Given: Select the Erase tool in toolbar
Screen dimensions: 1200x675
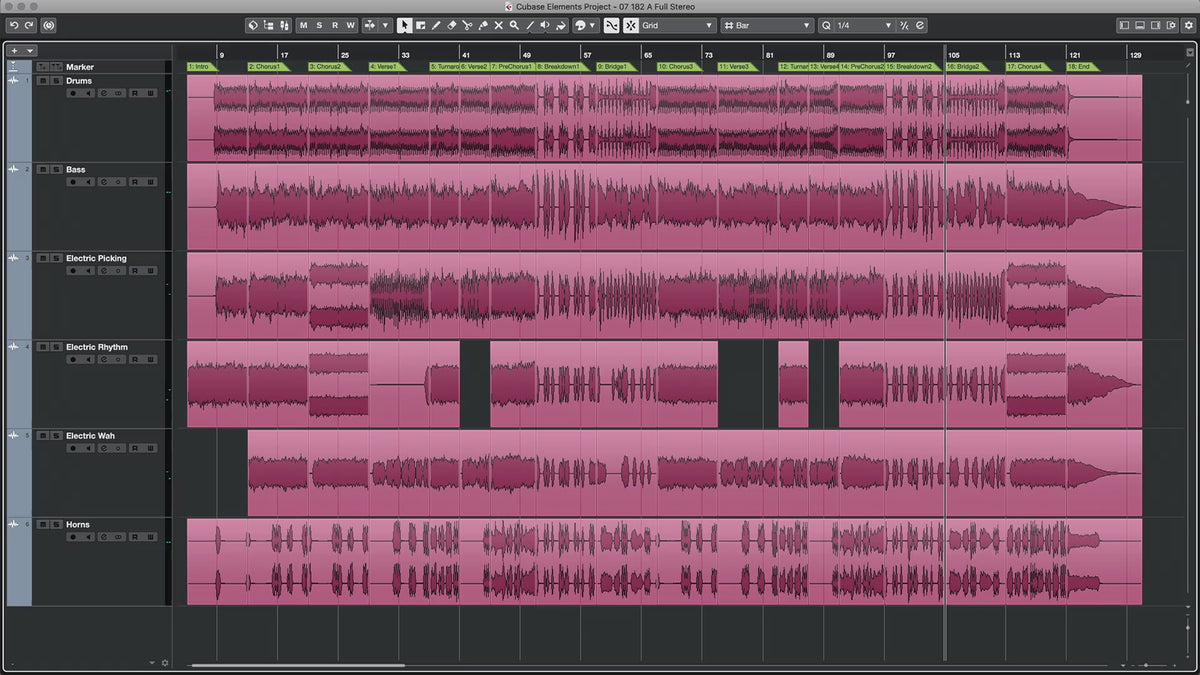Looking at the screenshot, I should pos(451,25).
